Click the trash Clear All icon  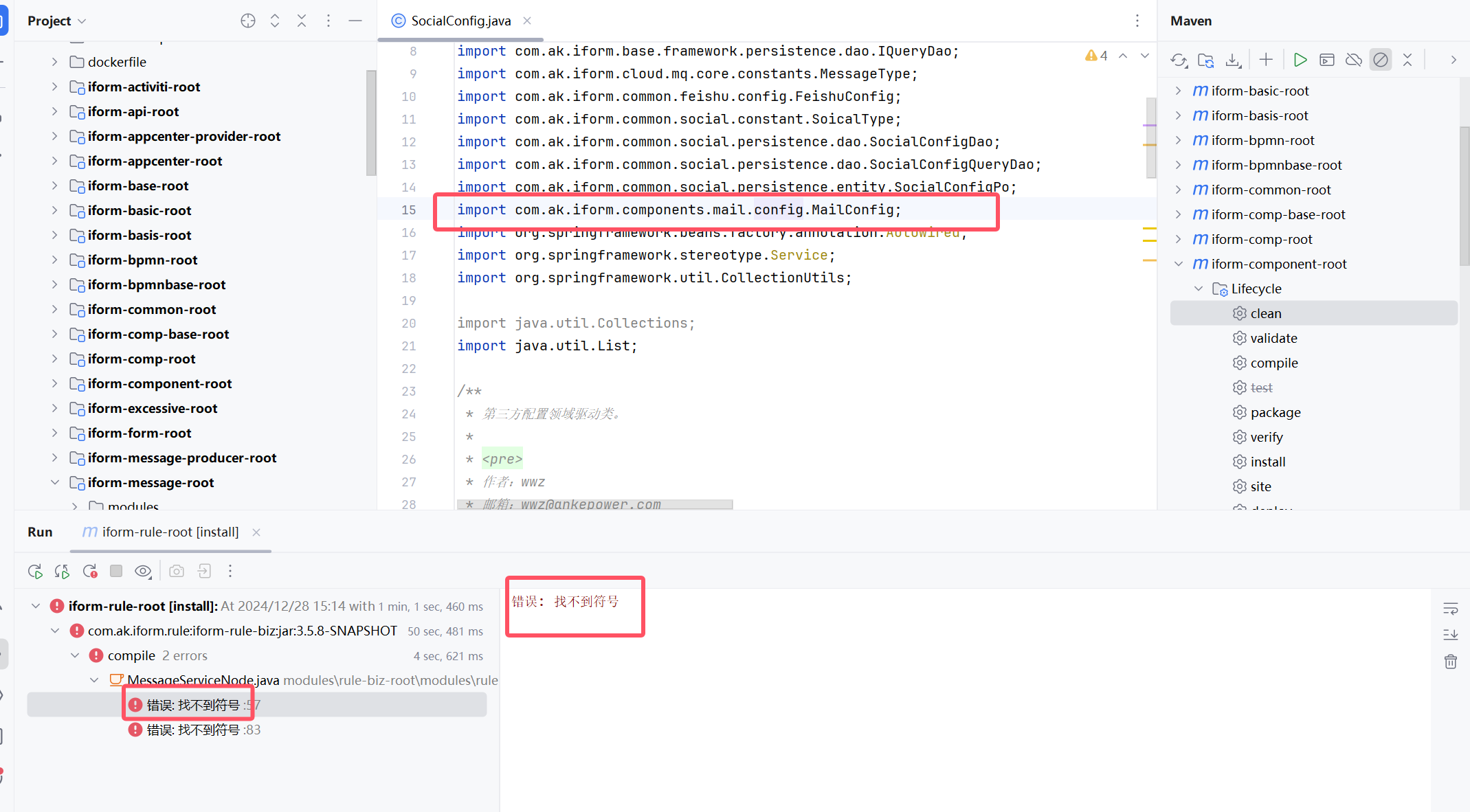pyautogui.click(x=1450, y=662)
